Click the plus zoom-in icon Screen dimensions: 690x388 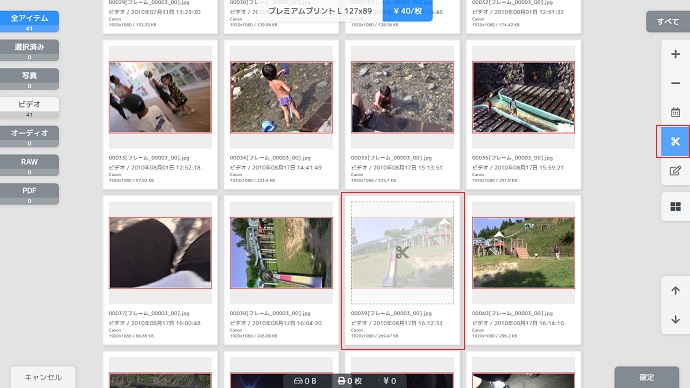[x=675, y=54]
